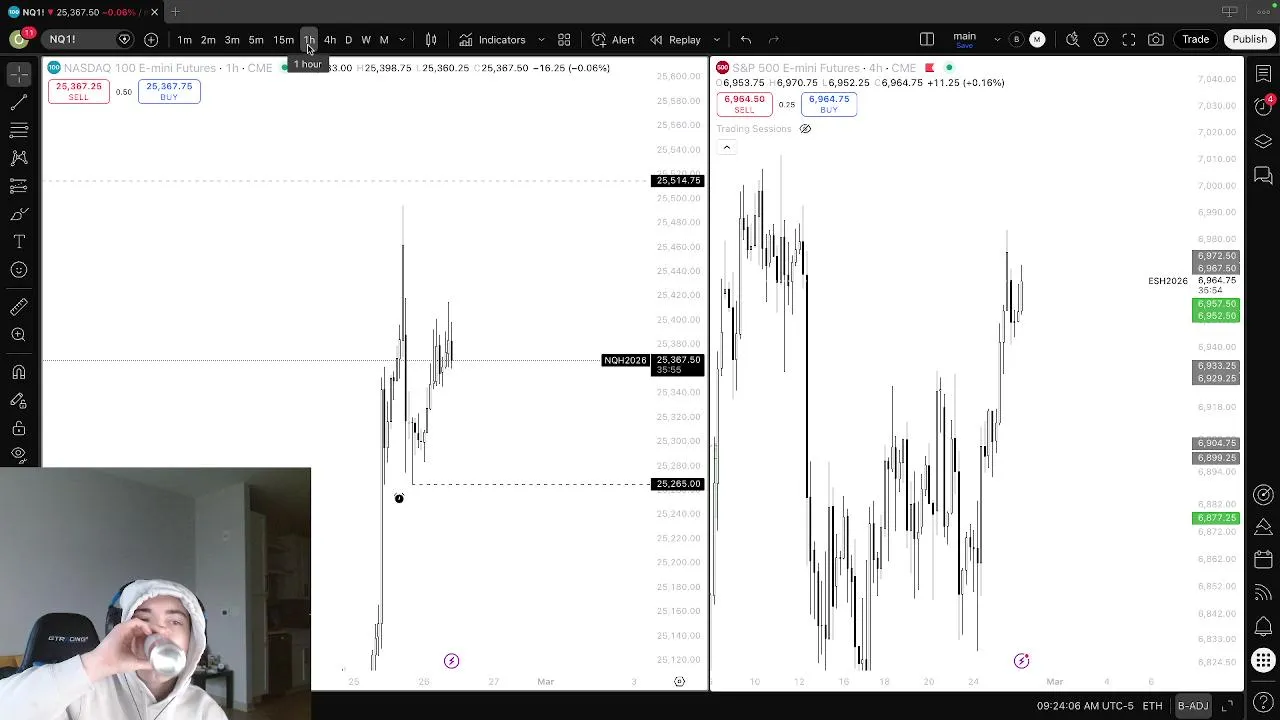1280x720 pixels.
Task: Toggle magnet mode for drawings
Action: [18, 372]
